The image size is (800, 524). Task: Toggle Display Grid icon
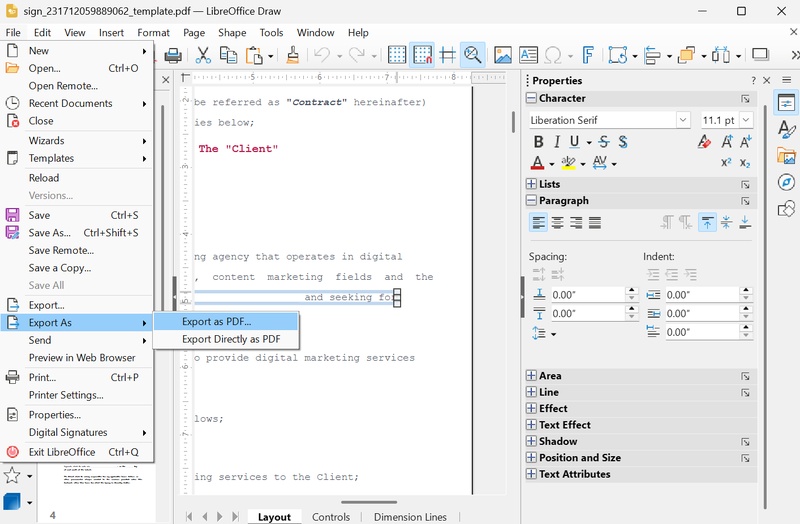[x=396, y=55]
